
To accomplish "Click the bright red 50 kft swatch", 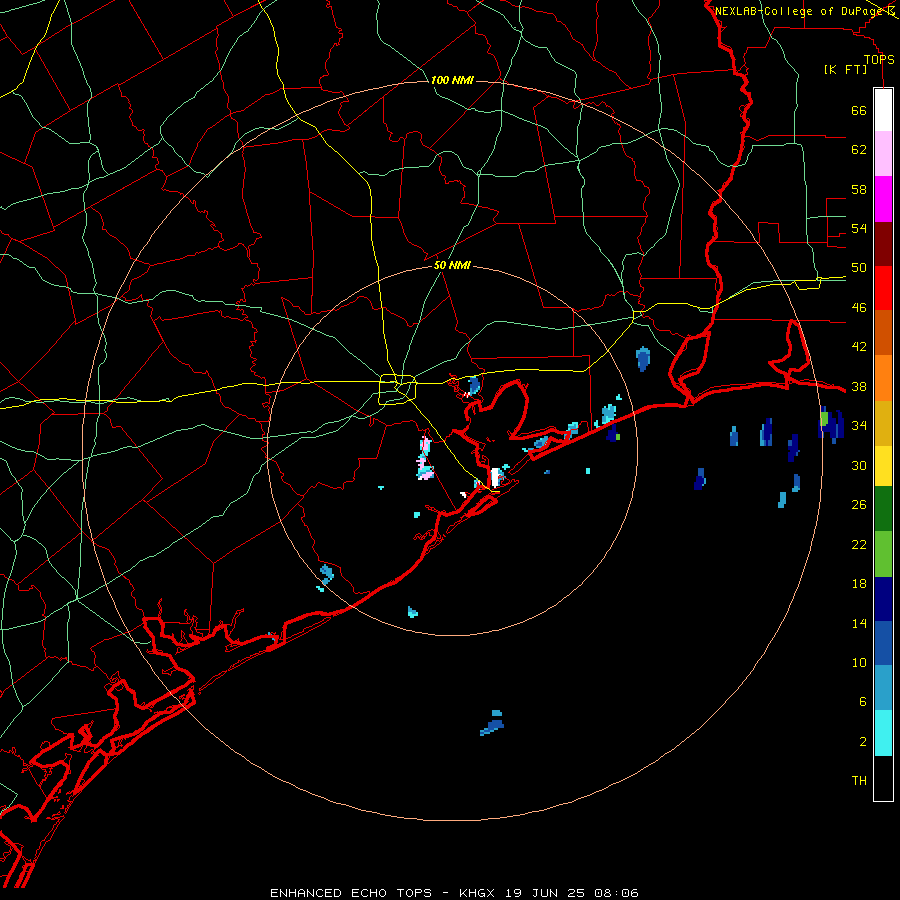I will (883, 288).
